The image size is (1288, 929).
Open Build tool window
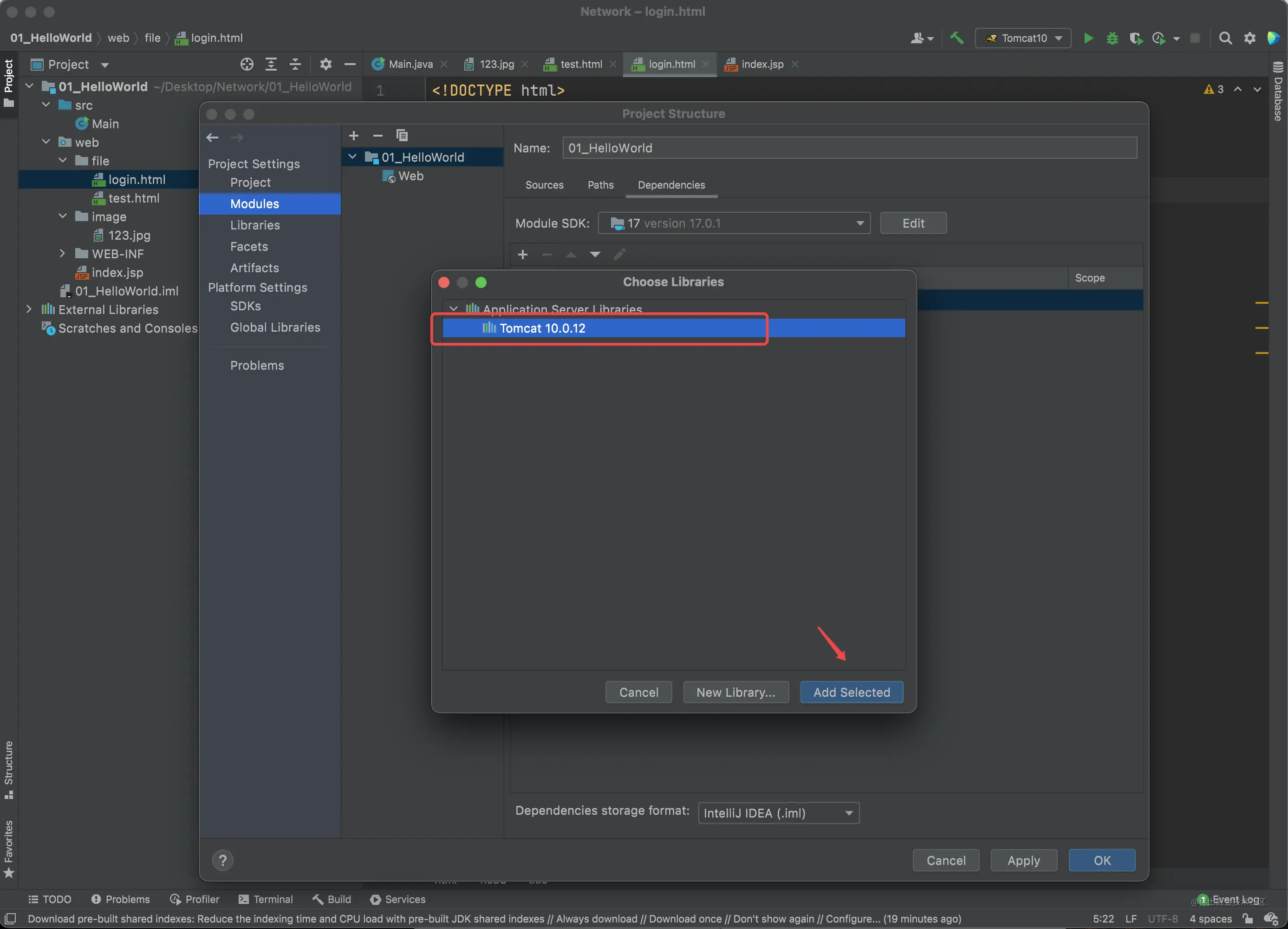(332, 899)
